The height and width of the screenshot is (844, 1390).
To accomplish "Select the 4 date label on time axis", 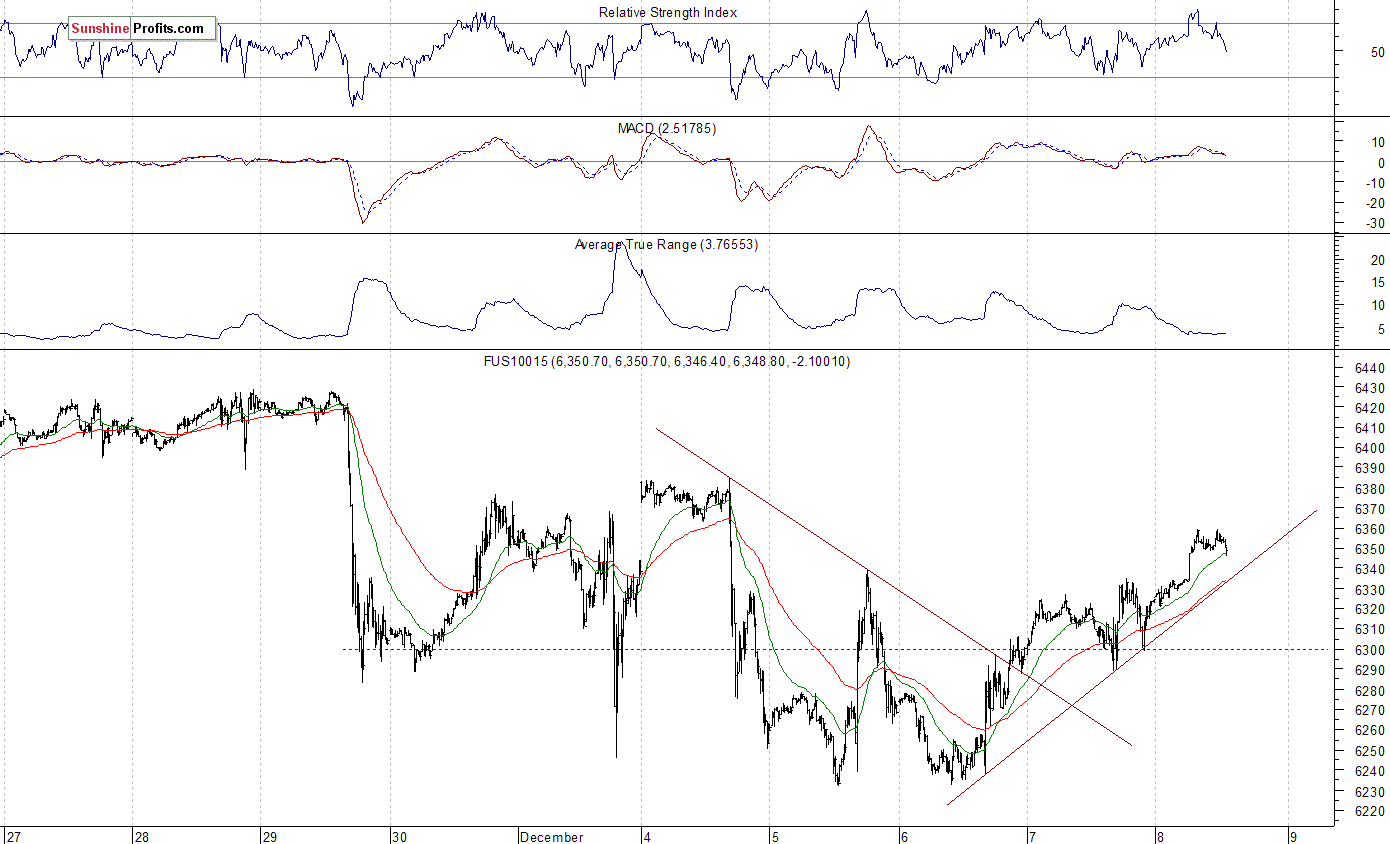I will 649,836.
